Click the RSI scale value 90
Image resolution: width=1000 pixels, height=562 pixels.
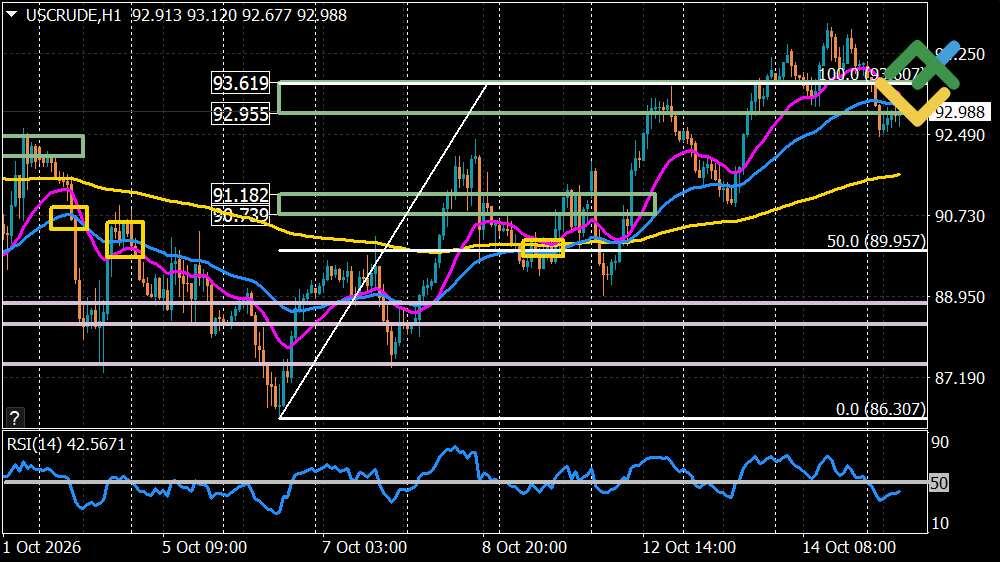[940, 442]
